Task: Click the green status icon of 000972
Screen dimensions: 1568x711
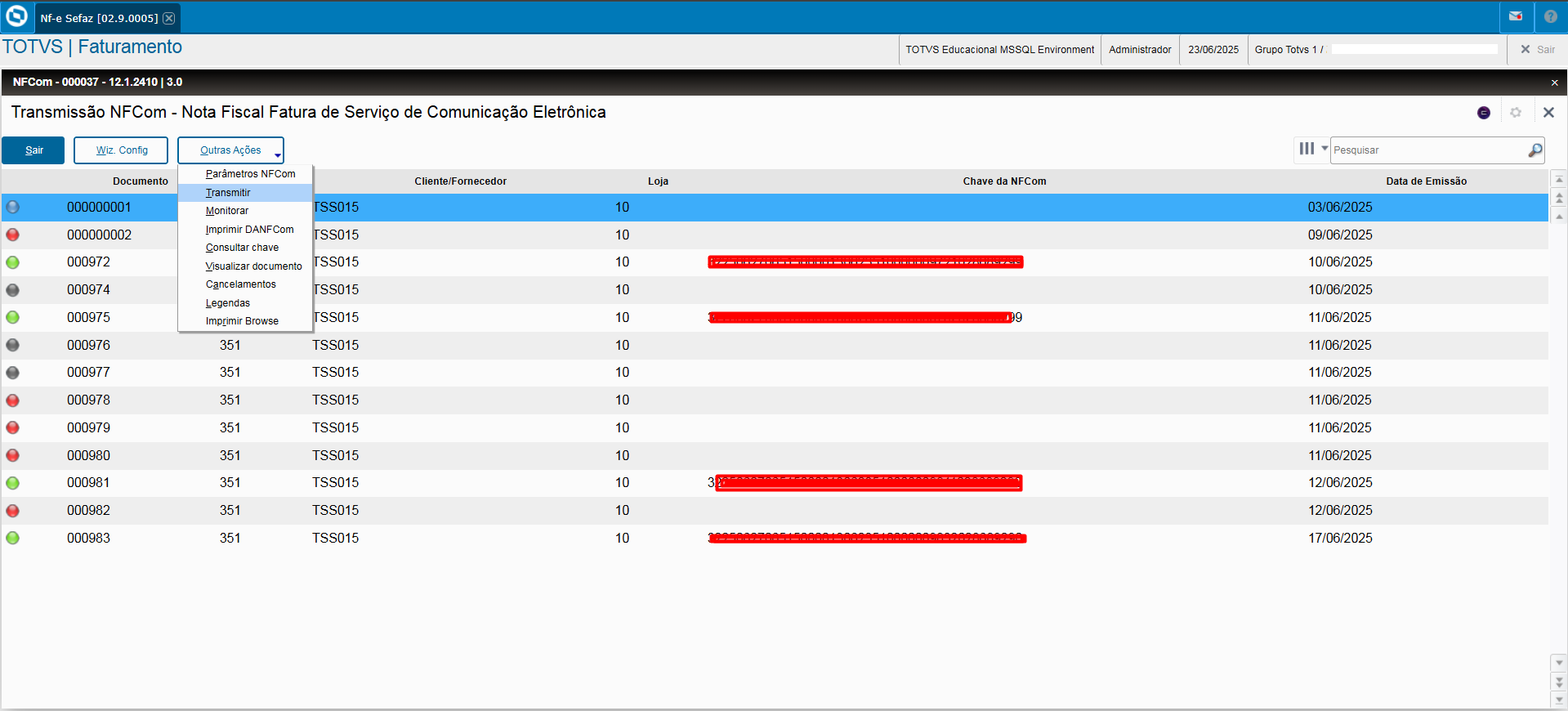Action: click(13, 262)
